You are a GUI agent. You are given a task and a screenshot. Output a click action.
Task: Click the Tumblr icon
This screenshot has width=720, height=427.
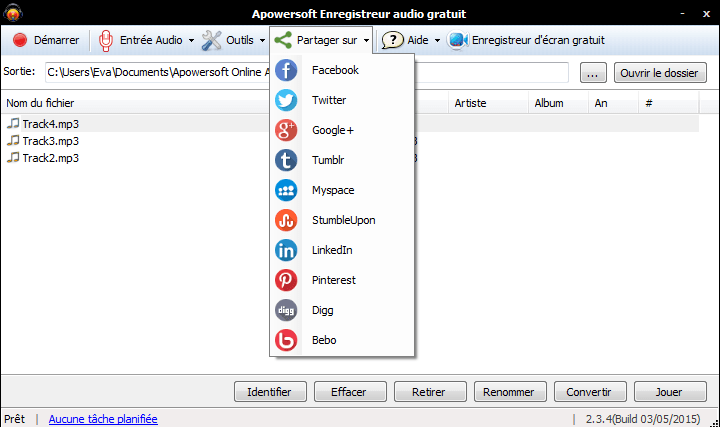pos(286,160)
